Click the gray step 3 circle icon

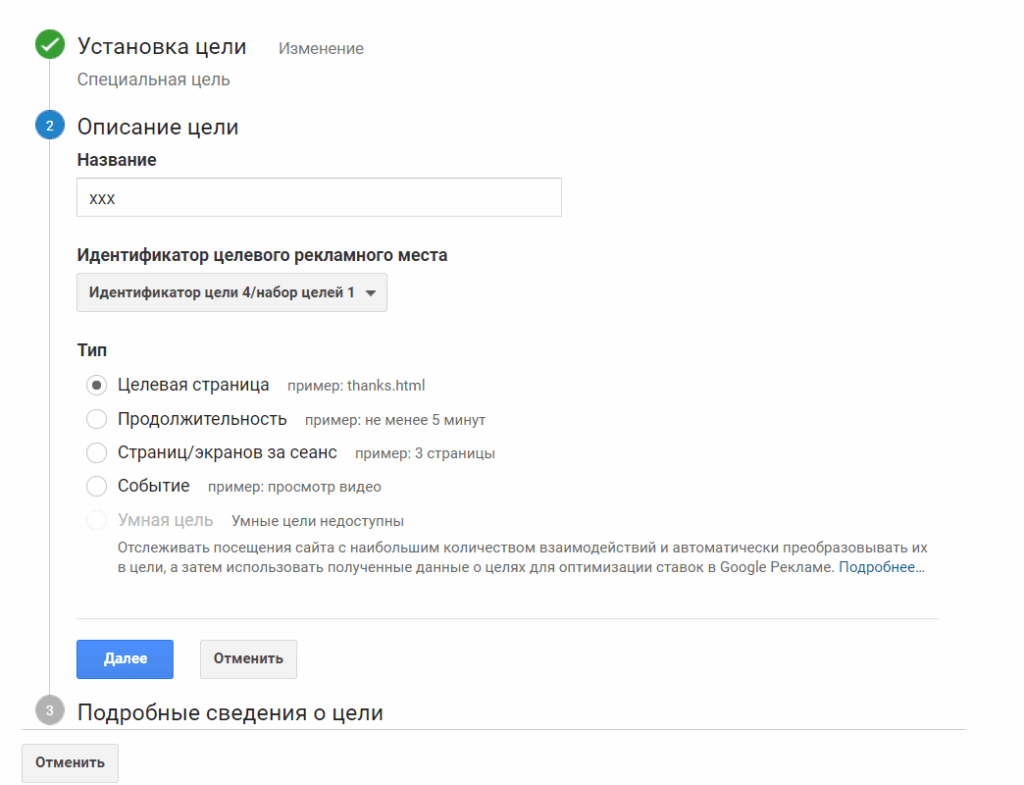coord(49,711)
